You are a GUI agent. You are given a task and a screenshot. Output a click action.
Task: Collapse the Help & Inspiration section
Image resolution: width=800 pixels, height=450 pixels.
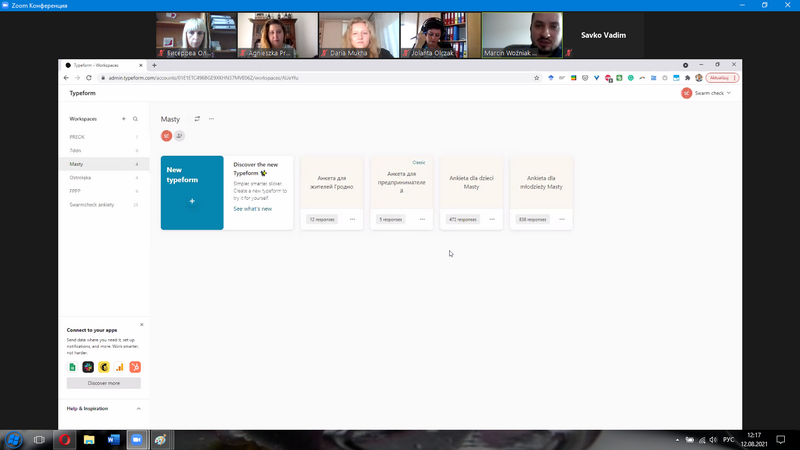pos(139,409)
